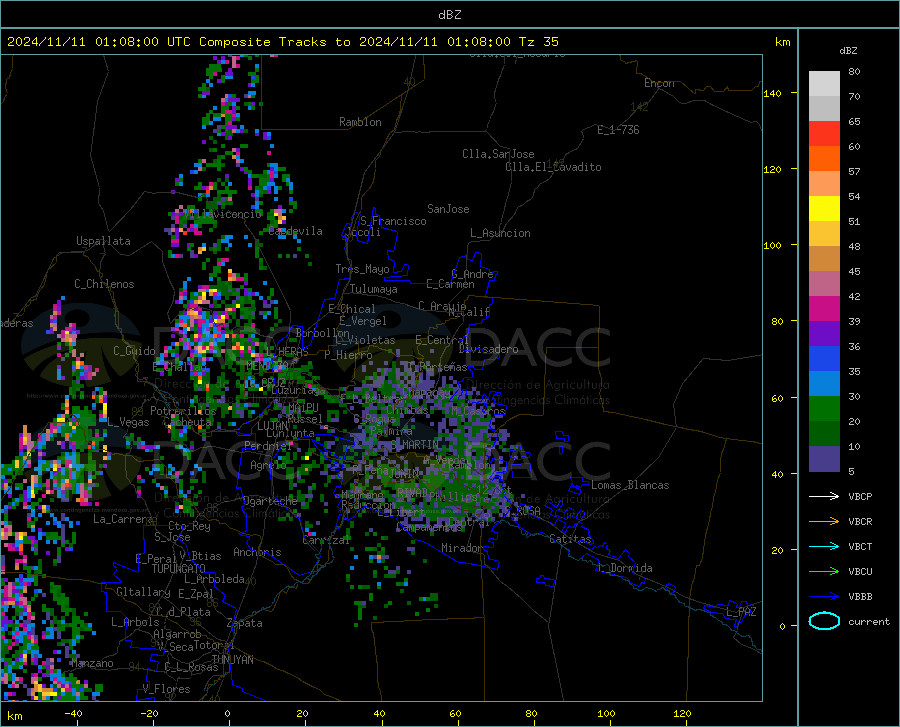Click the 'TUPUNGATO' map label
This screenshot has width=900, height=727.
pyautogui.click(x=179, y=569)
